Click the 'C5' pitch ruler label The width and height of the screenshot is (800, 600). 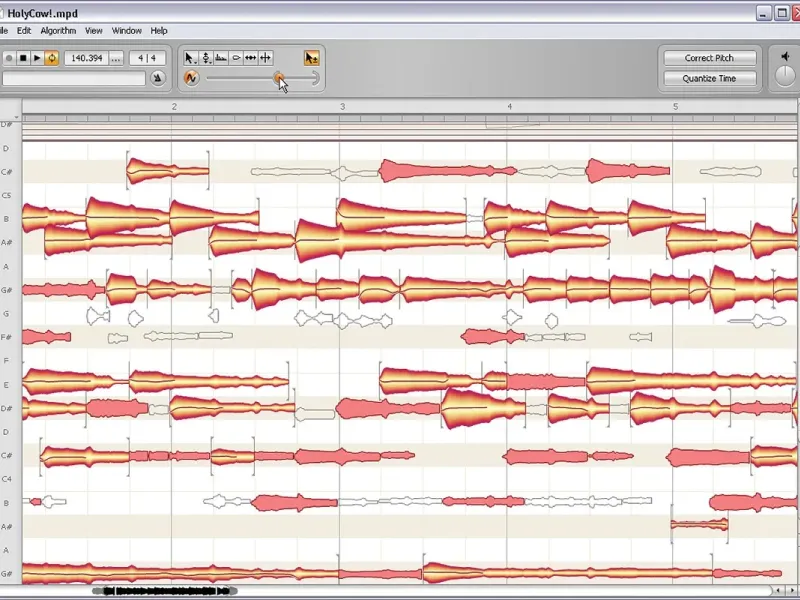click(6, 195)
